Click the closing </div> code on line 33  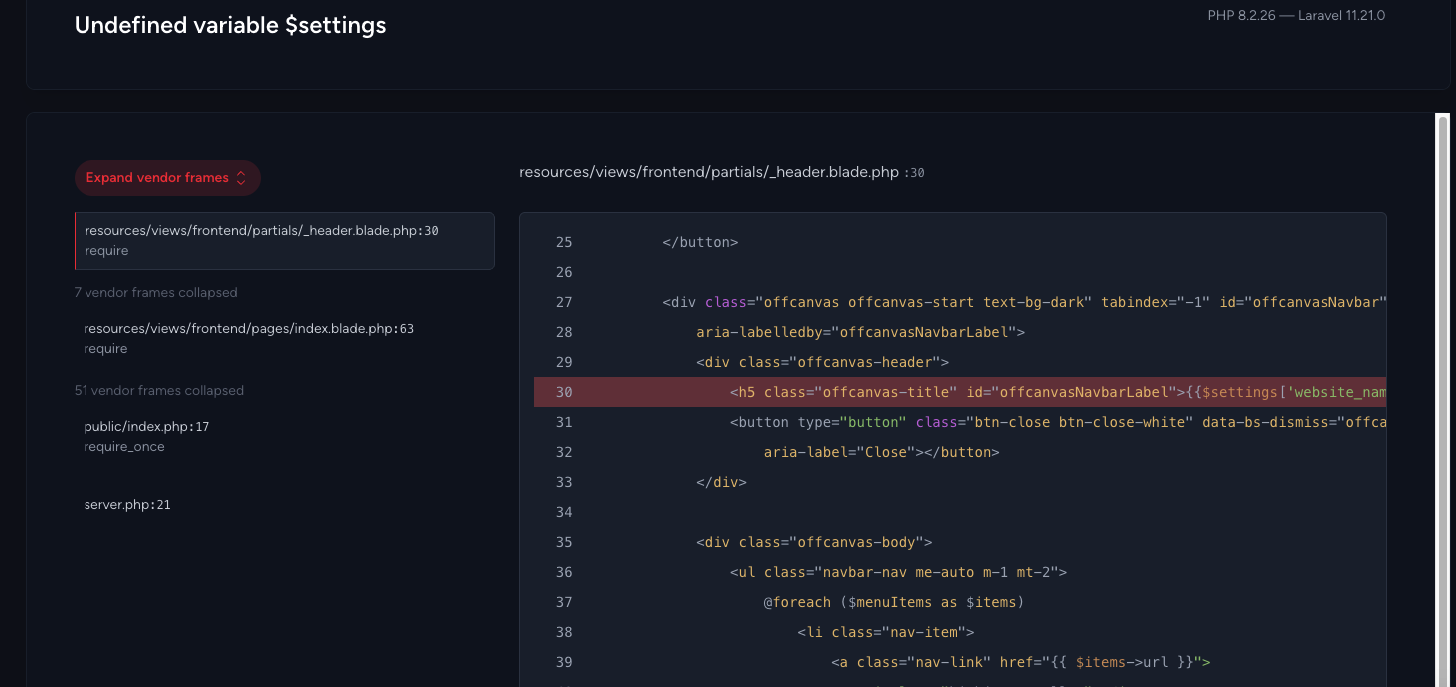[x=721, y=482]
